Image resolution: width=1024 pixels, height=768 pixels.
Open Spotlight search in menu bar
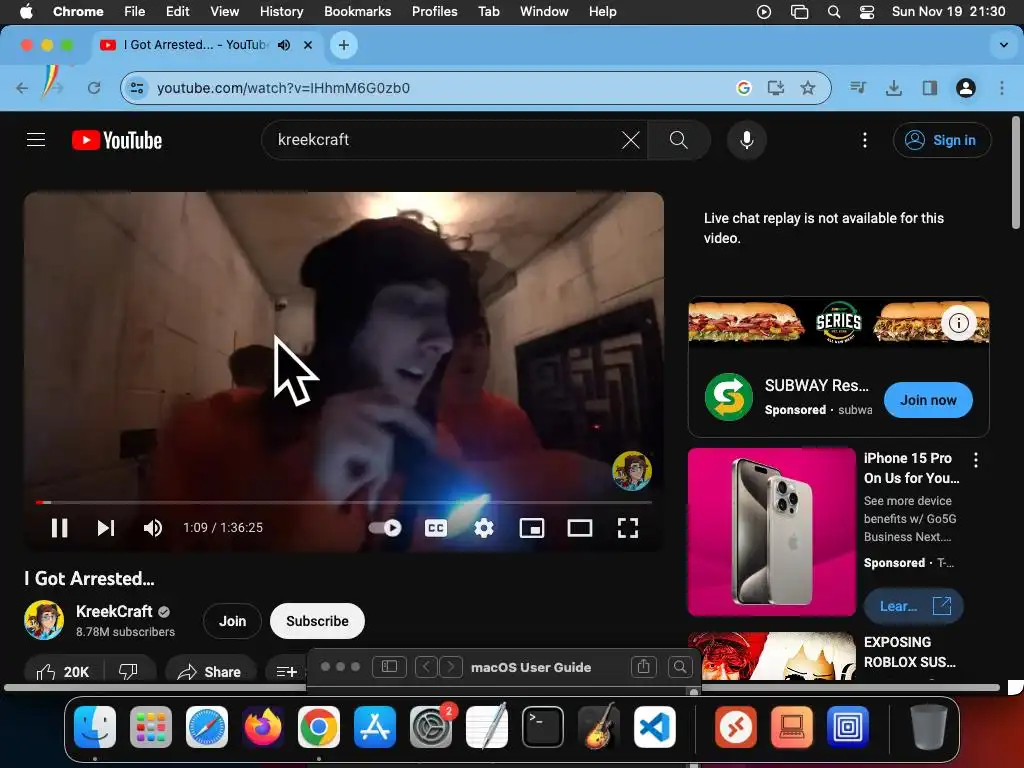pyautogui.click(x=834, y=11)
